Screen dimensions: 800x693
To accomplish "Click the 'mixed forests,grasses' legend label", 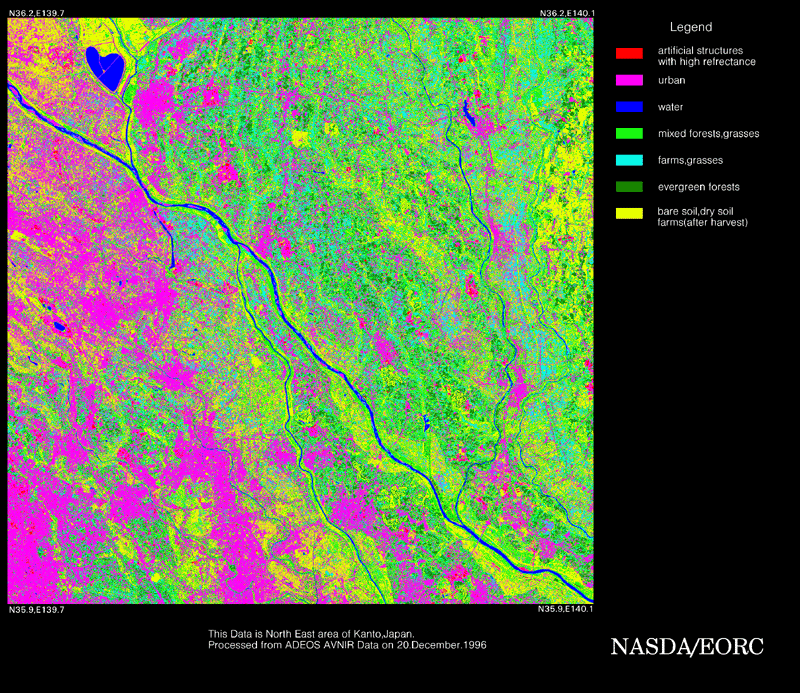I will click(x=708, y=134).
